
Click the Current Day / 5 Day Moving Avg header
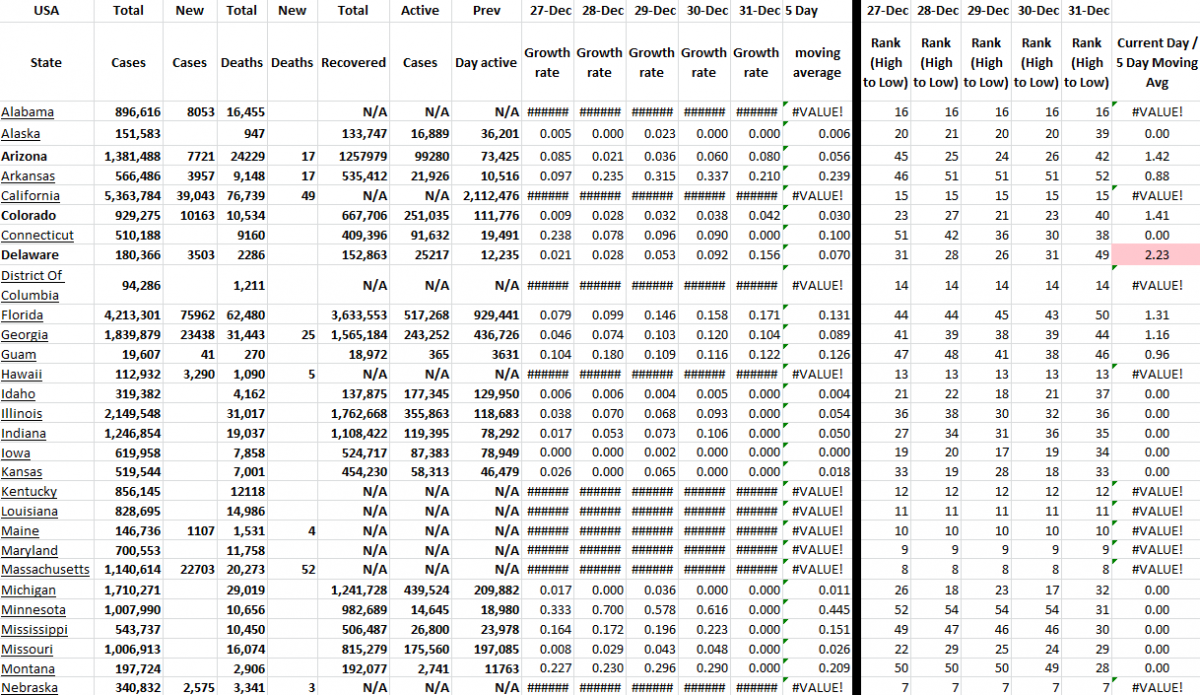pos(1156,62)
